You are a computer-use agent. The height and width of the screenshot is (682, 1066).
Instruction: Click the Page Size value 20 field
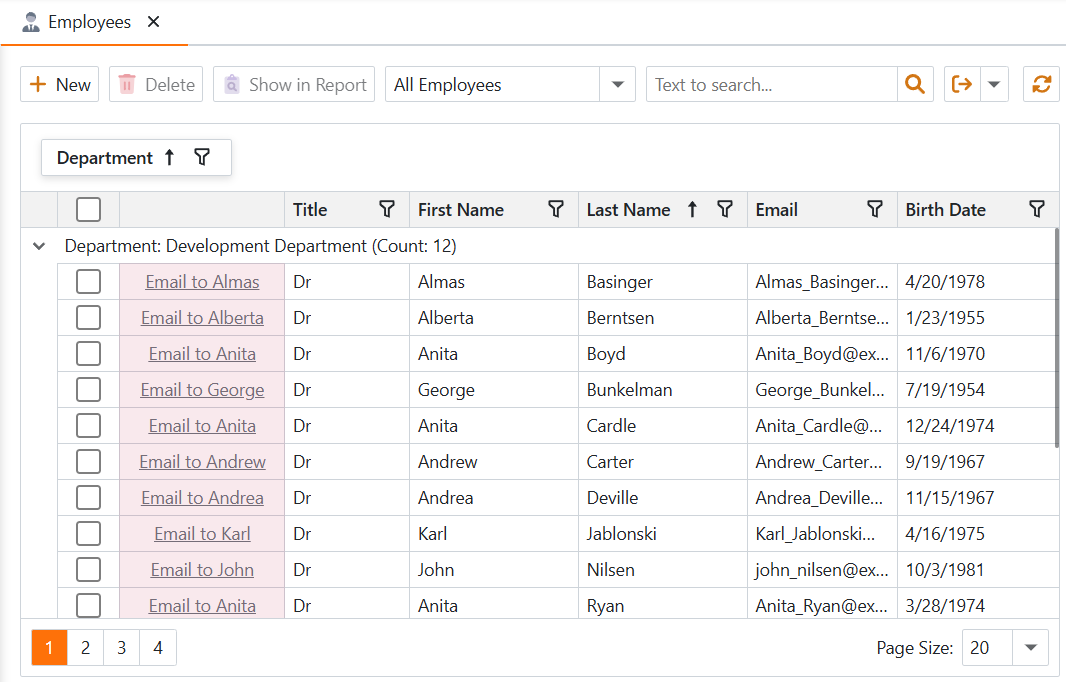pyautogui.click(x=987, y=647)
